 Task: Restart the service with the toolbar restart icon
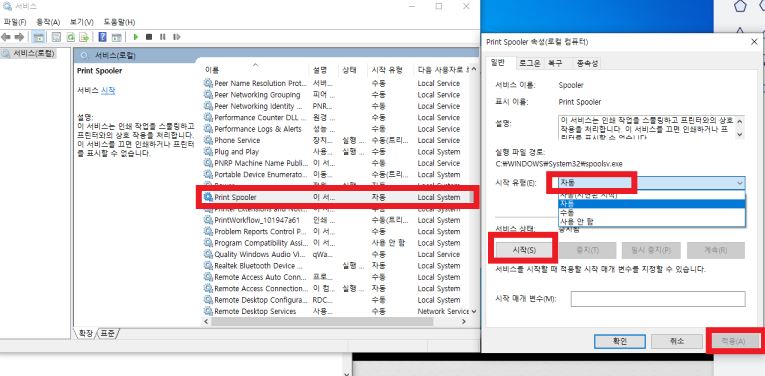(x=177, y=37)
